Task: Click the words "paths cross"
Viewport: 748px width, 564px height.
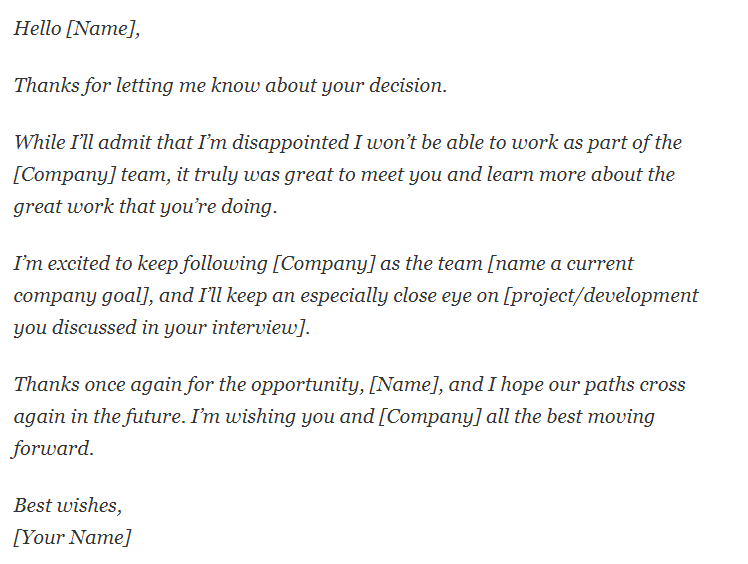Action: coord(634,385)
